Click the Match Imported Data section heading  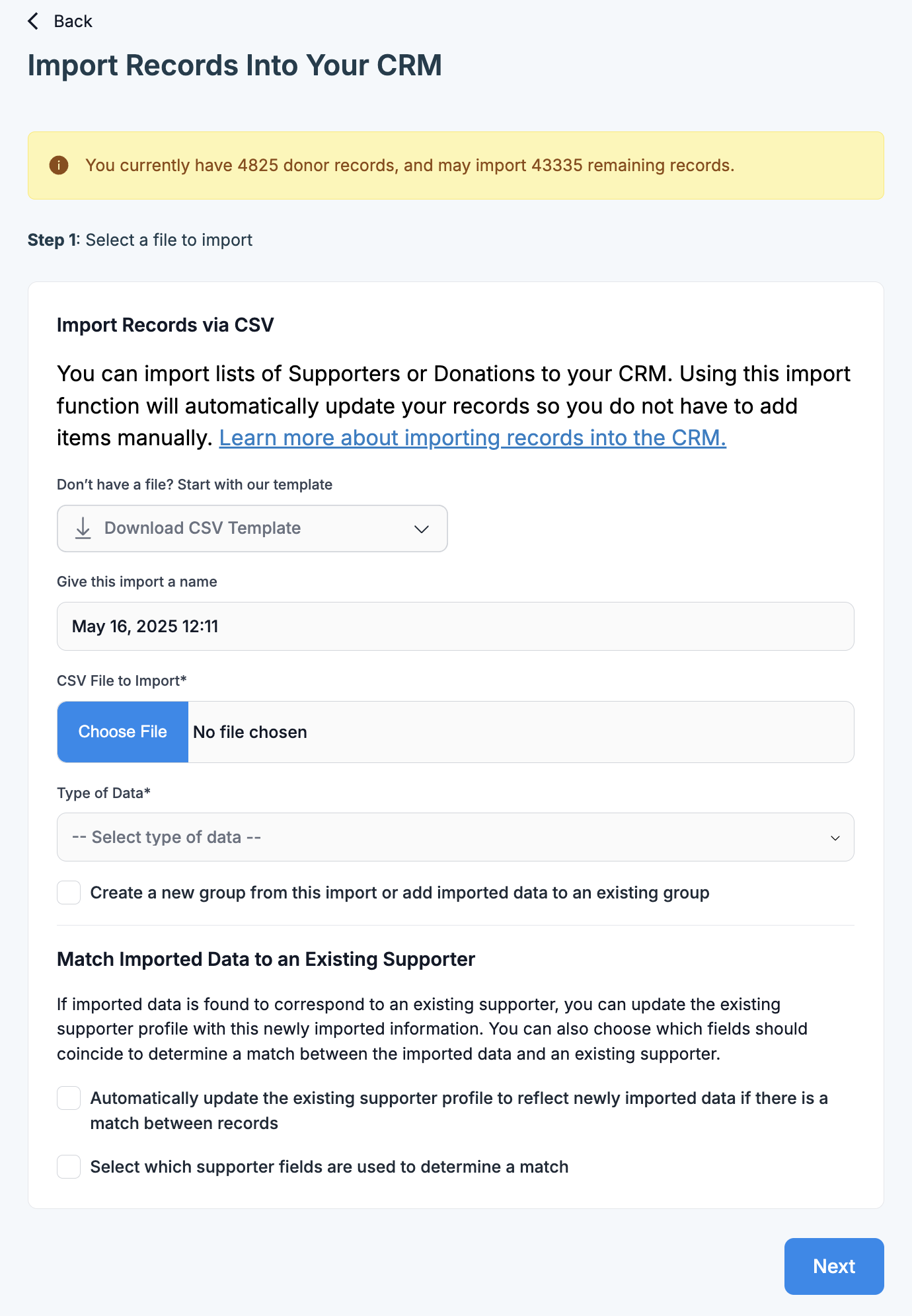[x=266, y=959]
